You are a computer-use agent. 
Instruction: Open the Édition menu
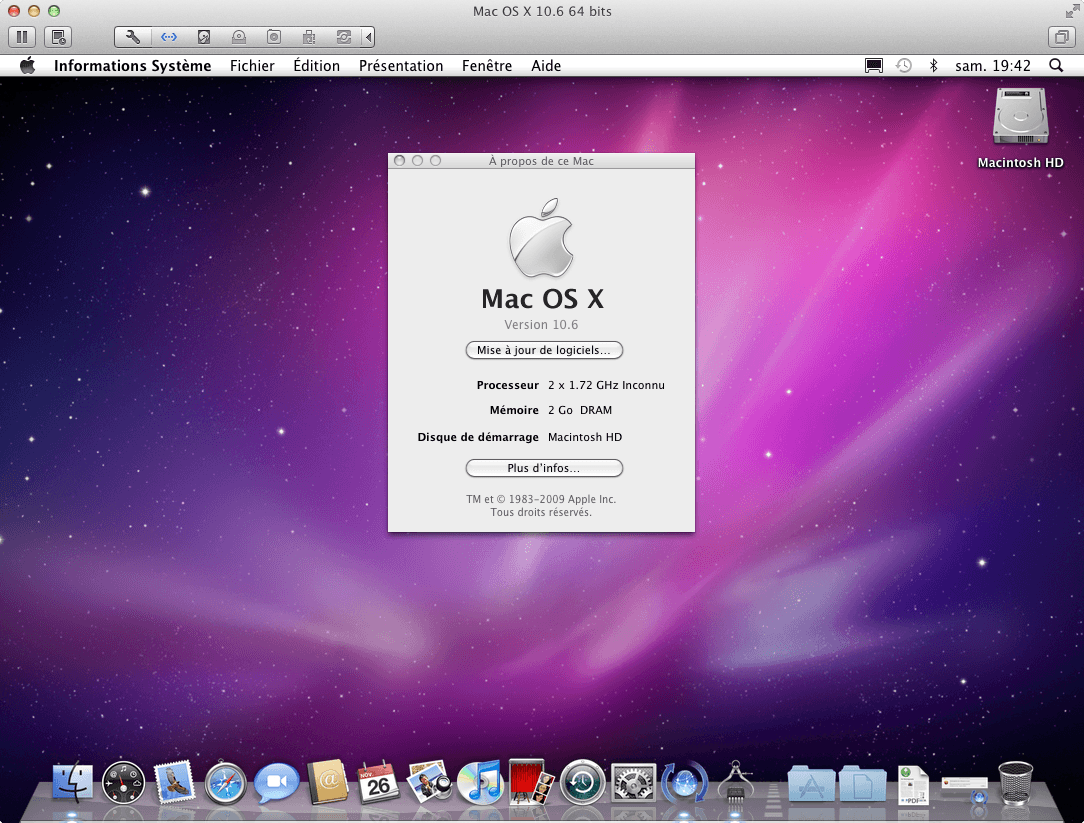(317, 66)
